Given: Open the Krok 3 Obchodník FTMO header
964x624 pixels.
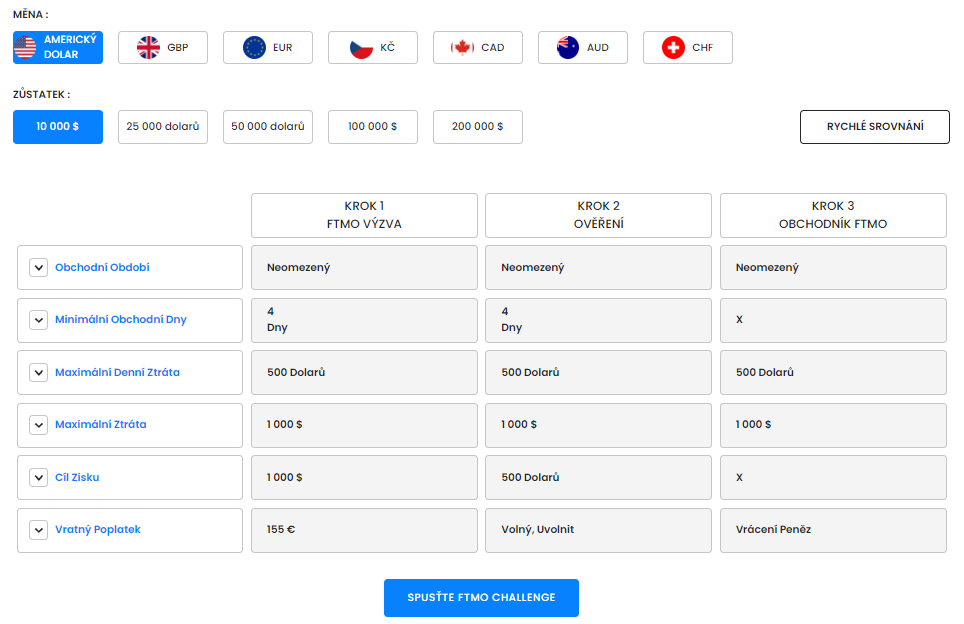Looking at the screenshot, I should pyautogui.click(x=833, y=215).
